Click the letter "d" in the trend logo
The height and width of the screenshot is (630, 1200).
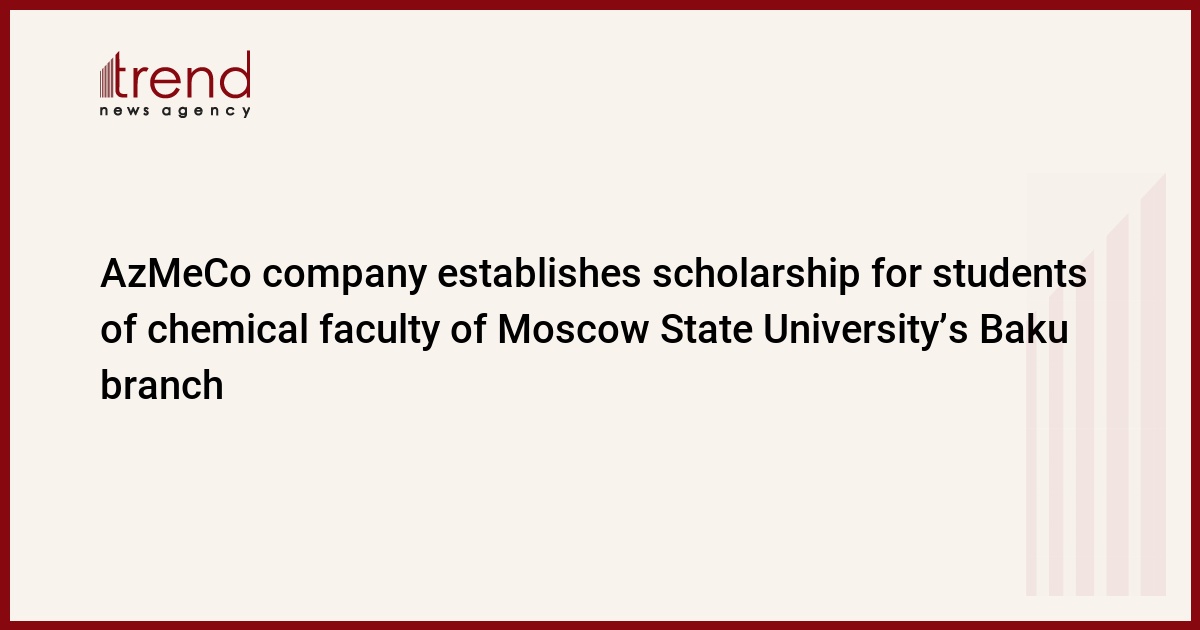236,76
